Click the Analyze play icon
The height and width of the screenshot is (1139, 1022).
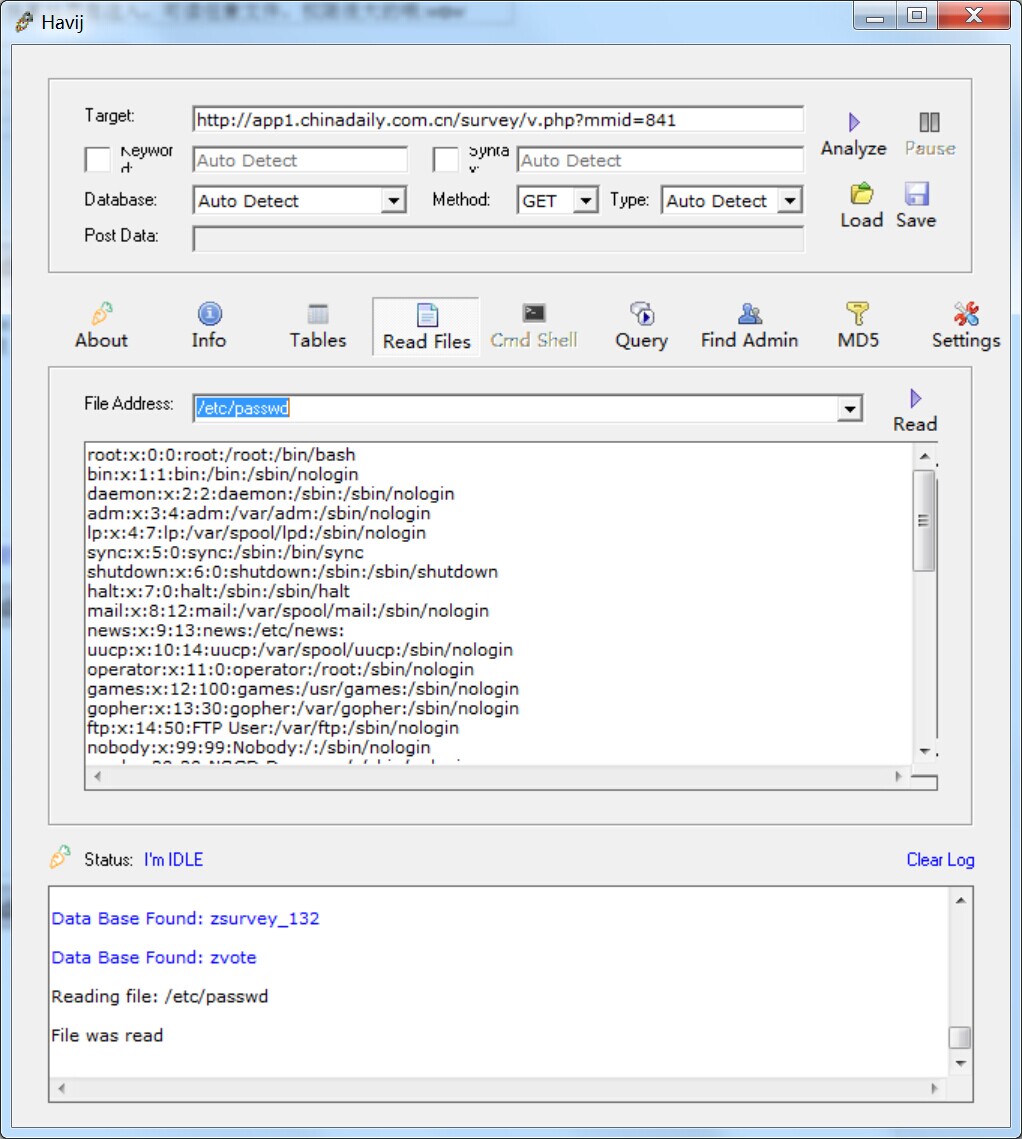(854, 122)
